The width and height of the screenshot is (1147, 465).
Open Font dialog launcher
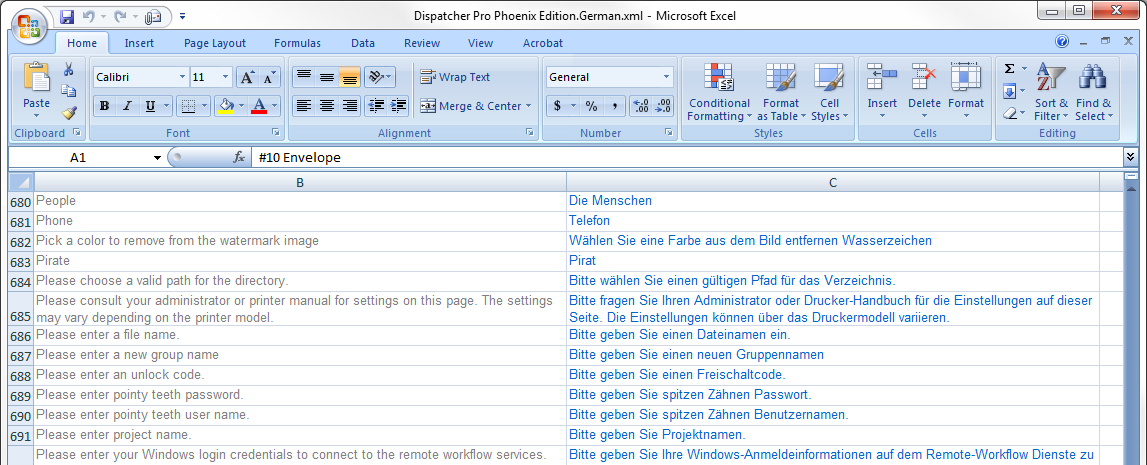[x=276, y=132]
